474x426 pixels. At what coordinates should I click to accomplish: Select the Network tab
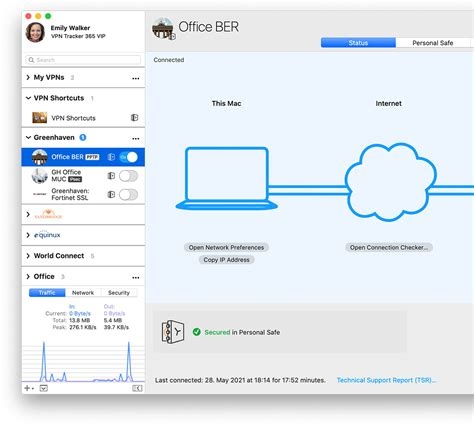tap(83, 293)
